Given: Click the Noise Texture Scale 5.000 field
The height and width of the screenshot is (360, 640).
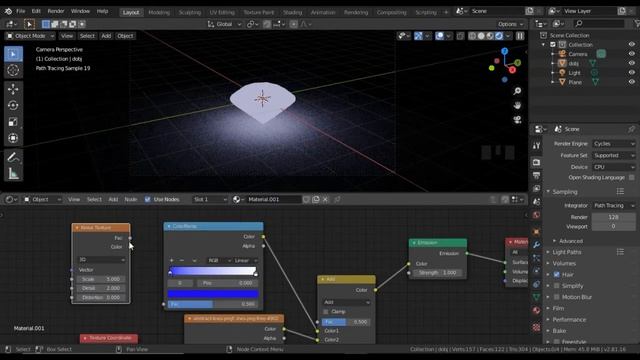Looking at the screenshot, I should [x=101, y=279].
